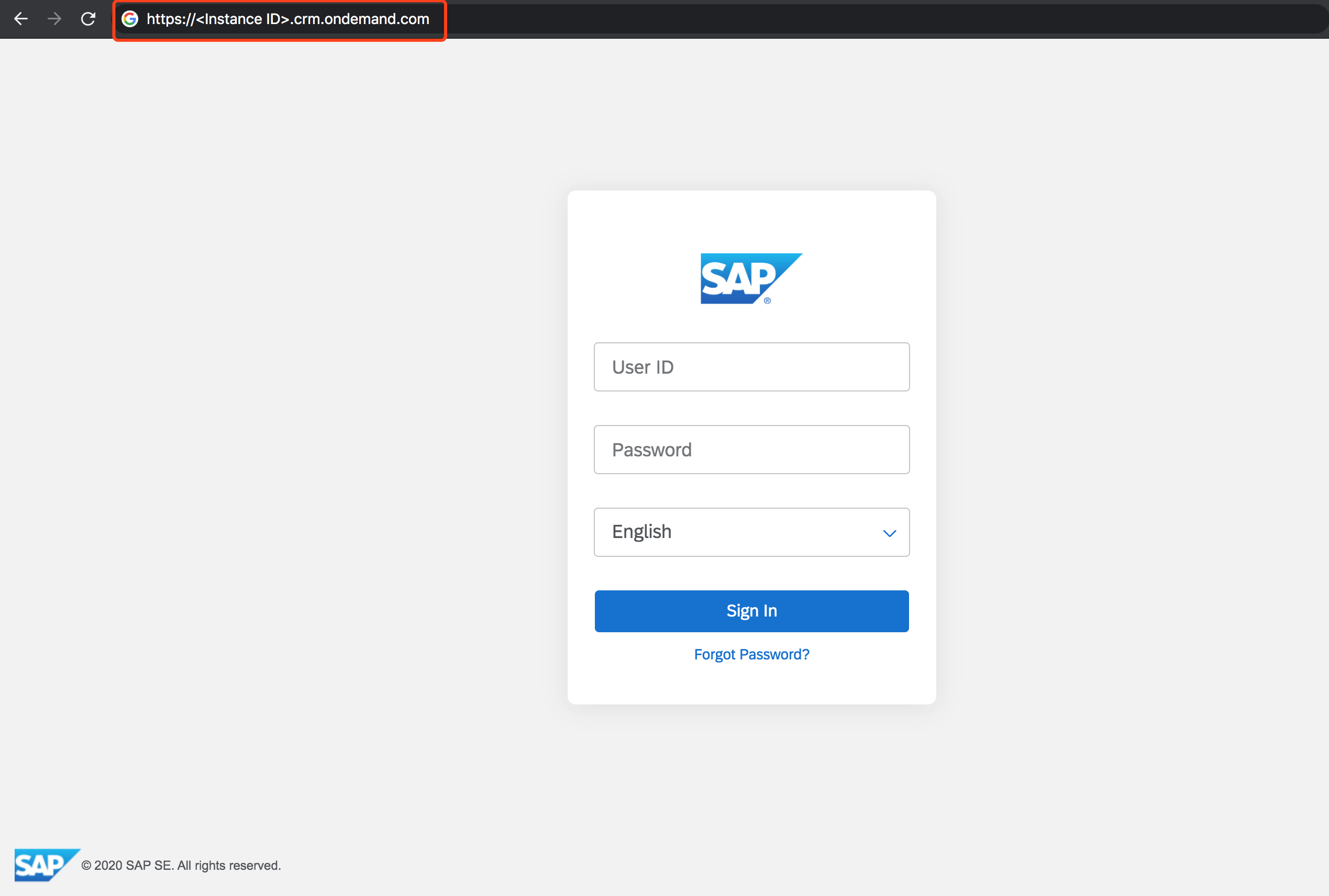Click the Sign In button
This screenshot has height=896, width=1329.
point(752,610)
